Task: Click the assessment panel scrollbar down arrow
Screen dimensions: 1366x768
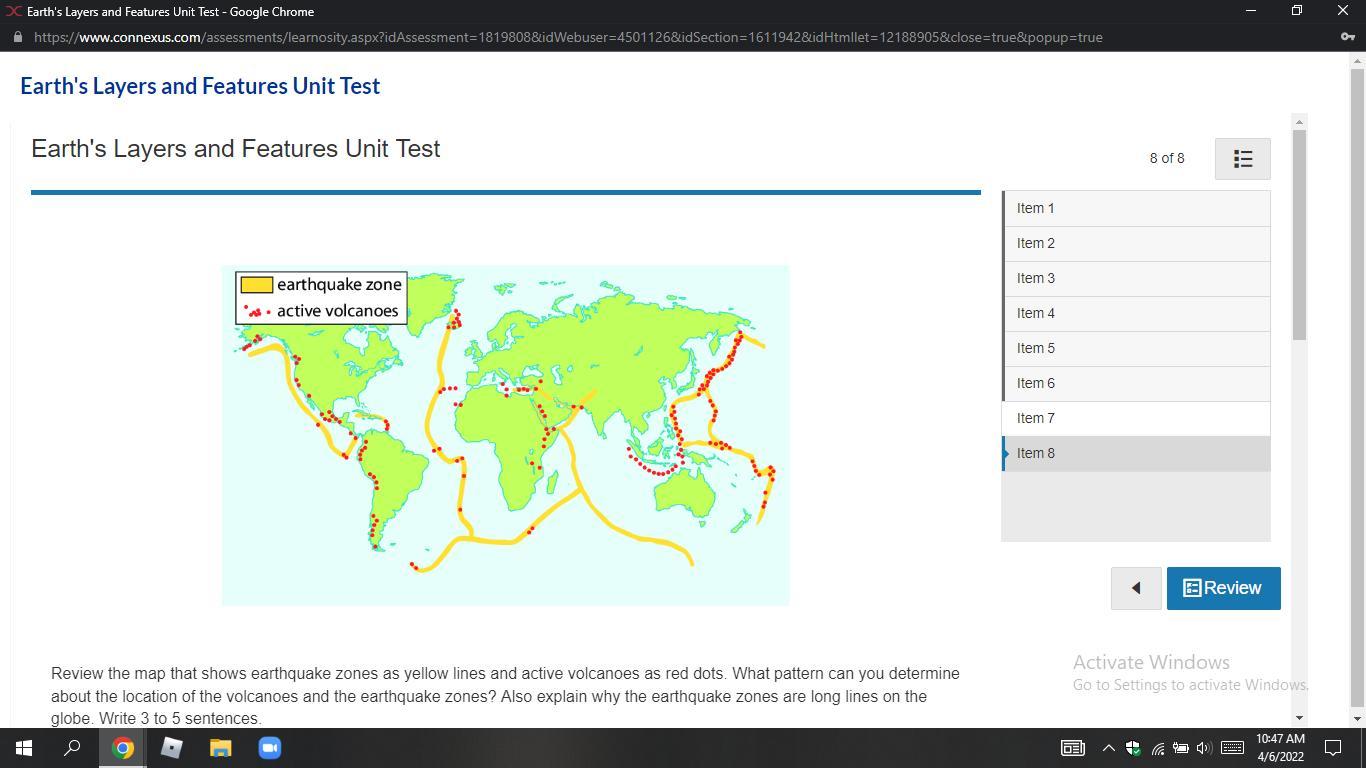Action: click(1299, 718)
